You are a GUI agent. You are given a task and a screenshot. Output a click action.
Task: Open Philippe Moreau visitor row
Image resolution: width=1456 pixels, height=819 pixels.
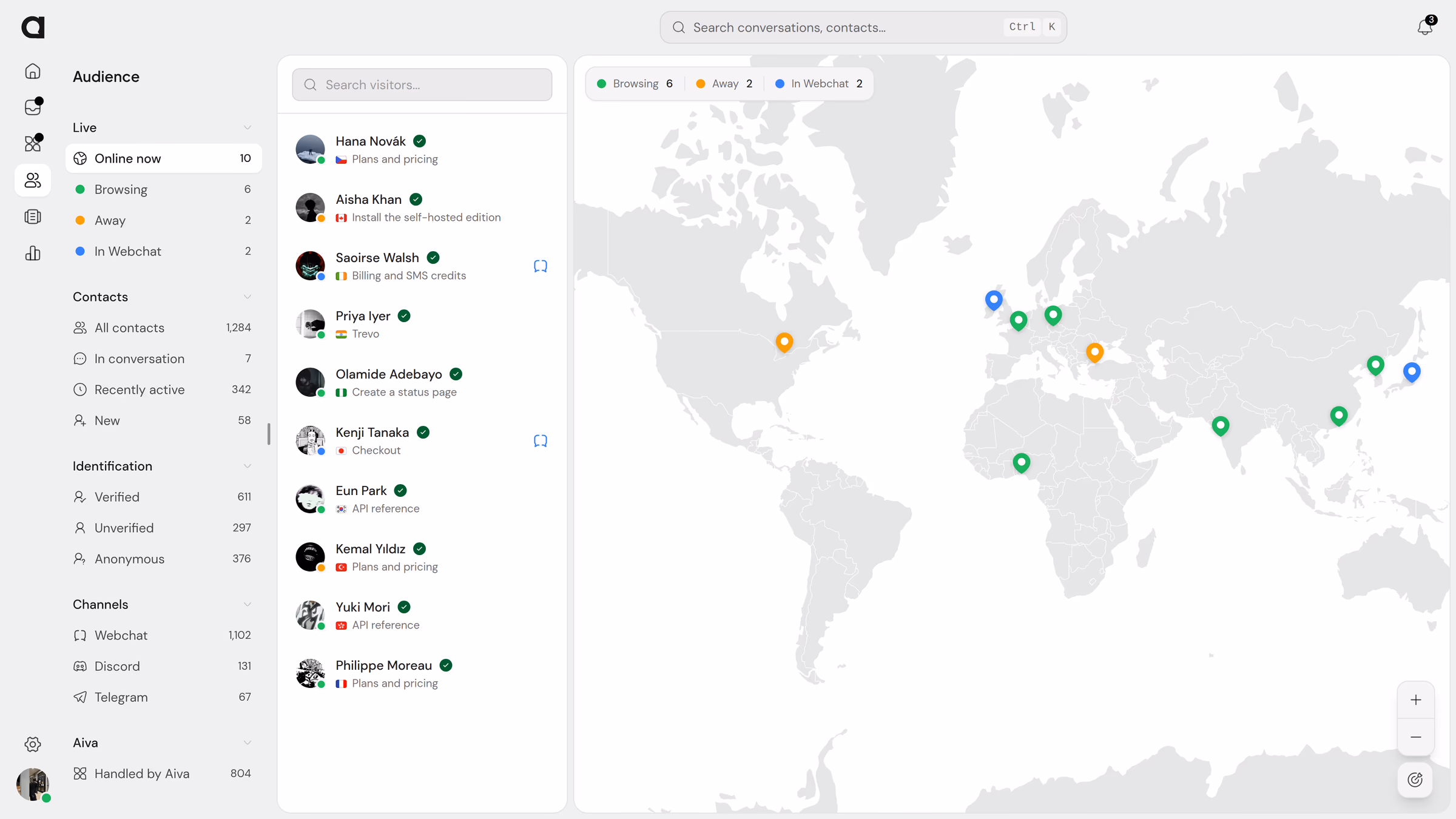coord(422,674)
